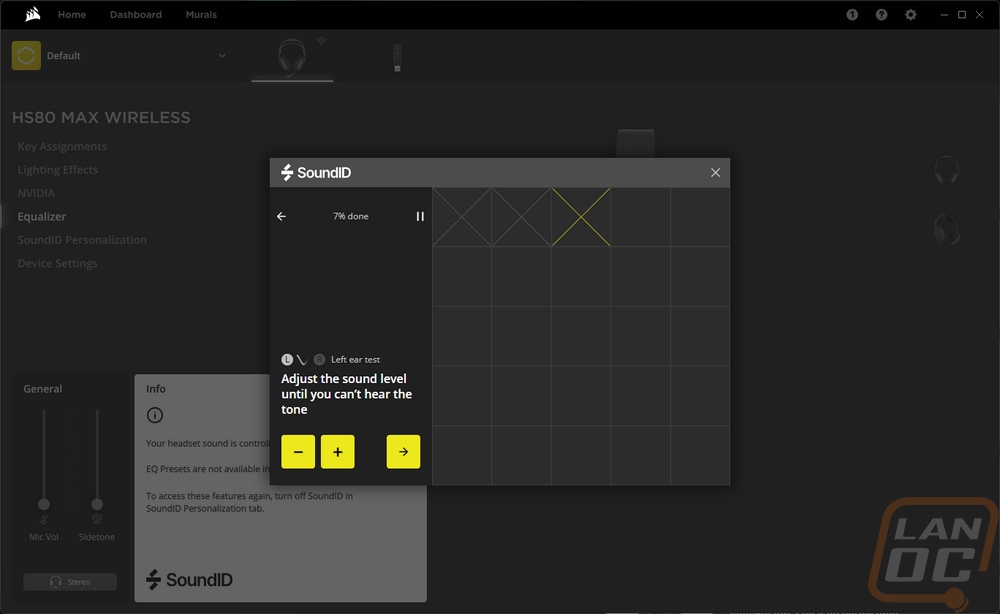Viewport: 1000px width, 614px height.
Task: Click the left ear L indicator
Action: click(287, 360)
